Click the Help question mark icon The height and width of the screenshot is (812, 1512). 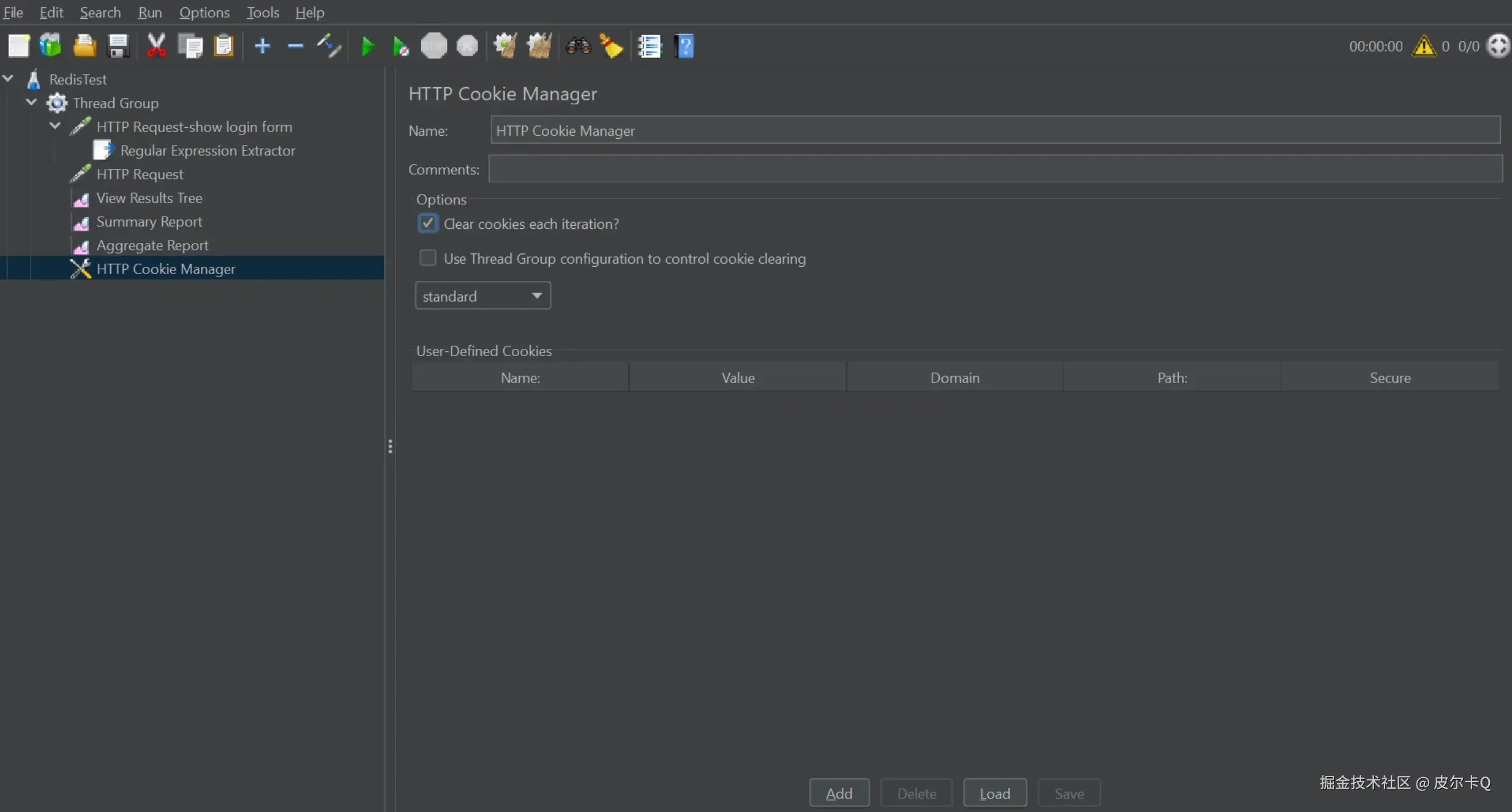click(684, 47)
